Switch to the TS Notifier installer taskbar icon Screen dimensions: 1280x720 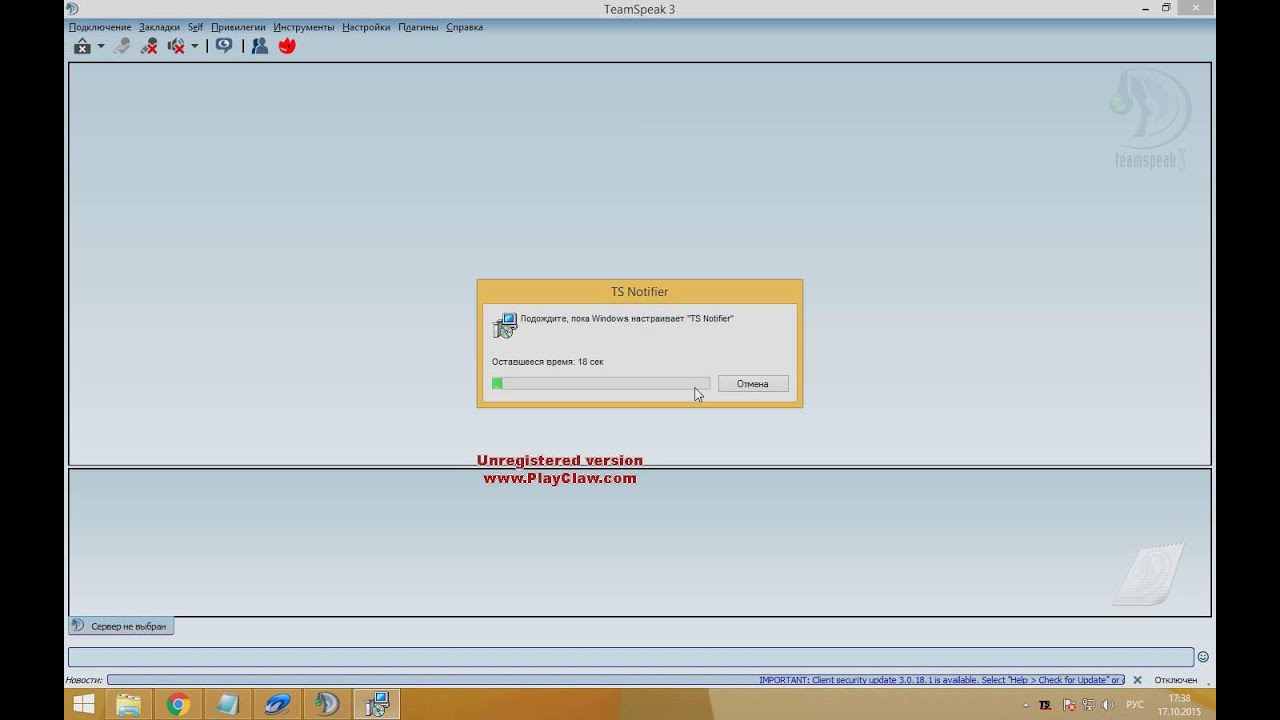[377, 705]
